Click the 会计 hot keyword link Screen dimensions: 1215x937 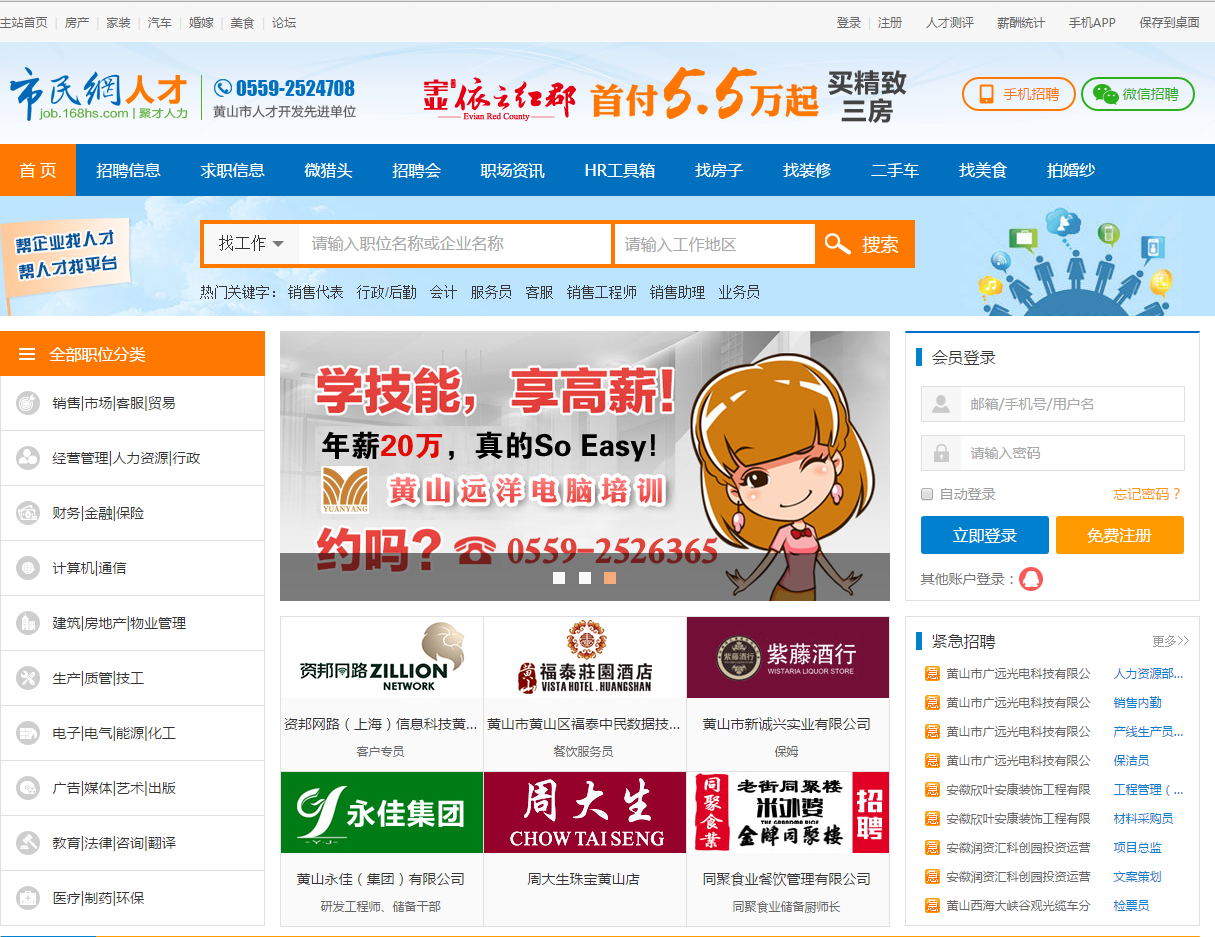click(x=443, y=292)
